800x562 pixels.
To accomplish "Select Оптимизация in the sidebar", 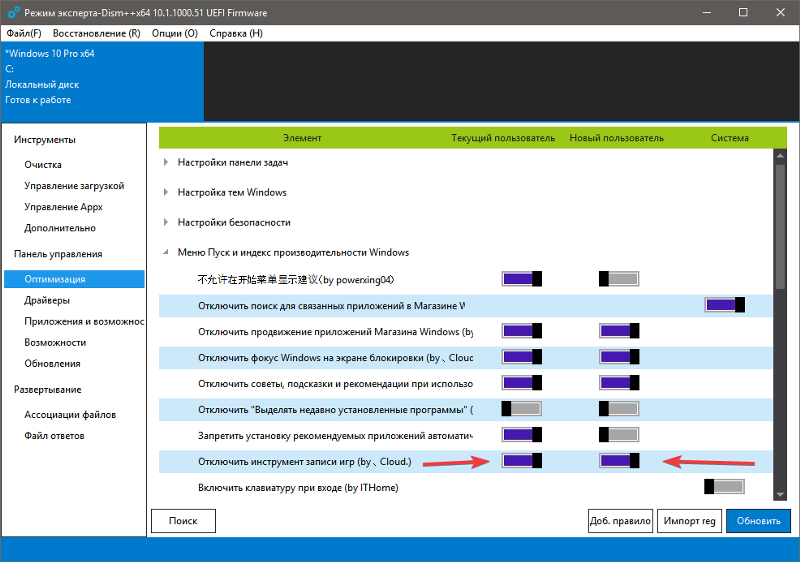I will 74,279.
